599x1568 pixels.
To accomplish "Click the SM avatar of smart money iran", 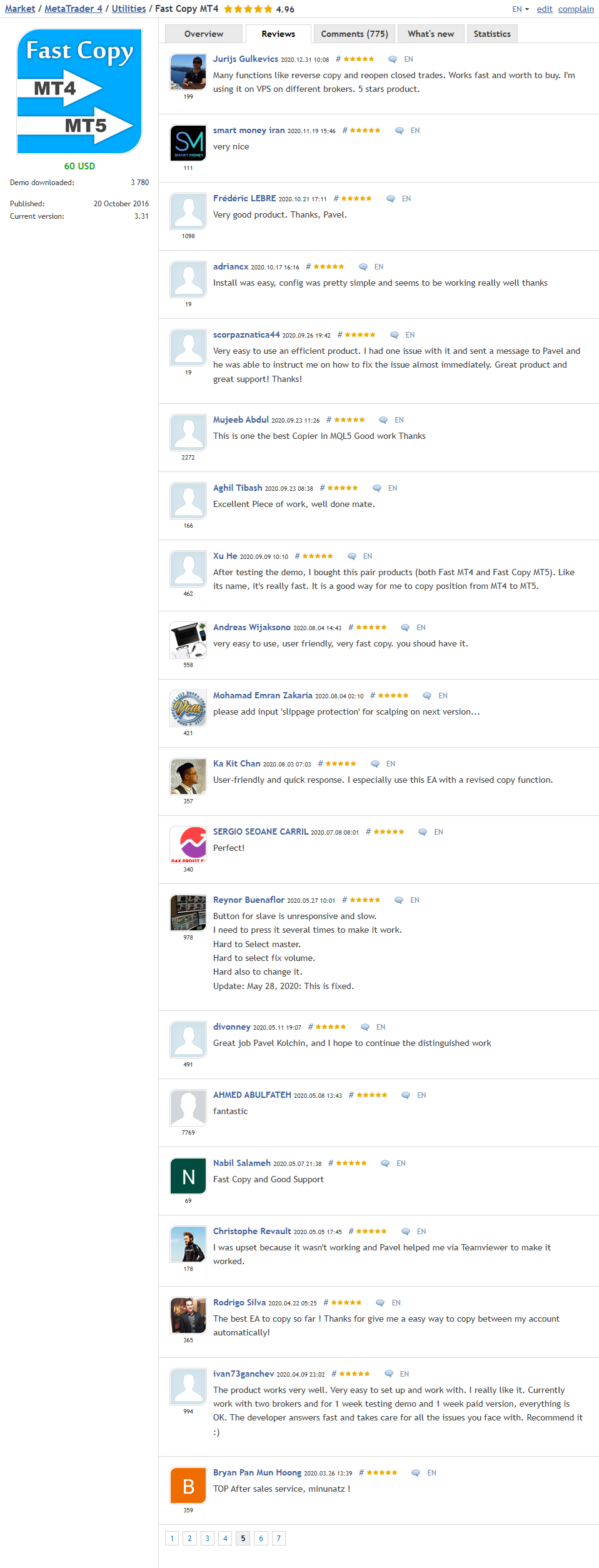I will (188, 143).
